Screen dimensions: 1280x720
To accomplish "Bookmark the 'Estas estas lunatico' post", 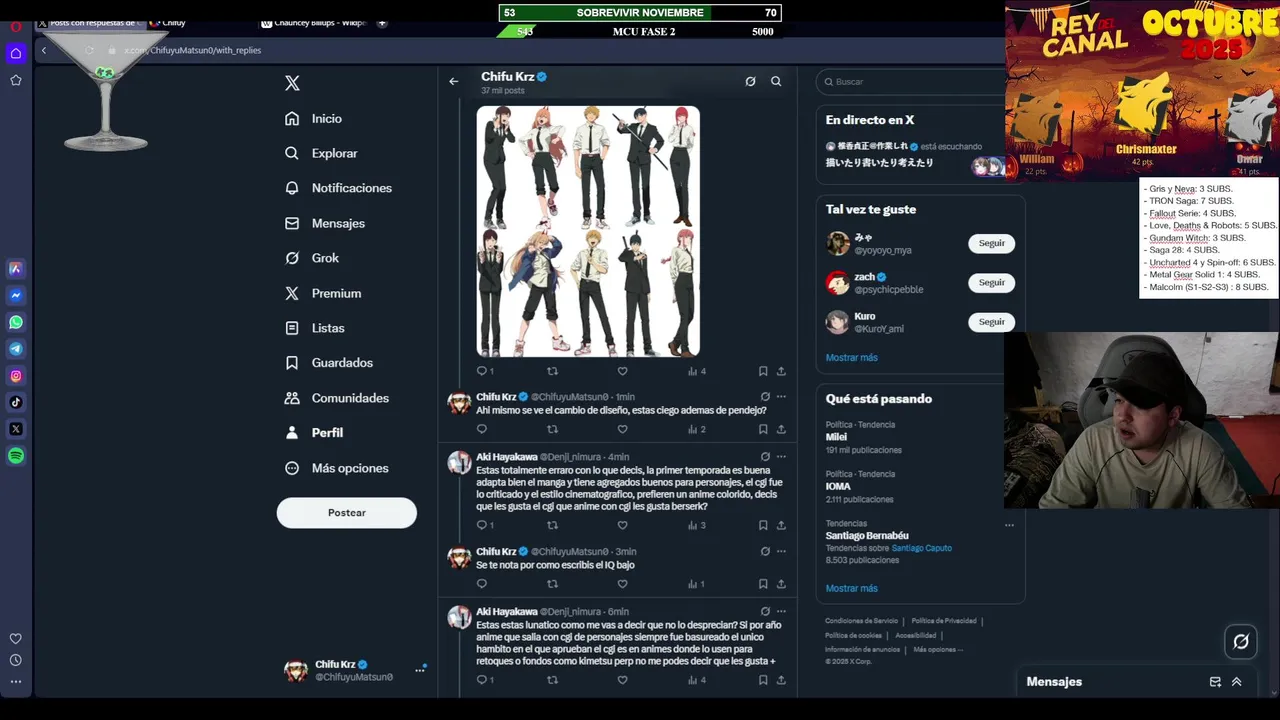I will [763, 680].
